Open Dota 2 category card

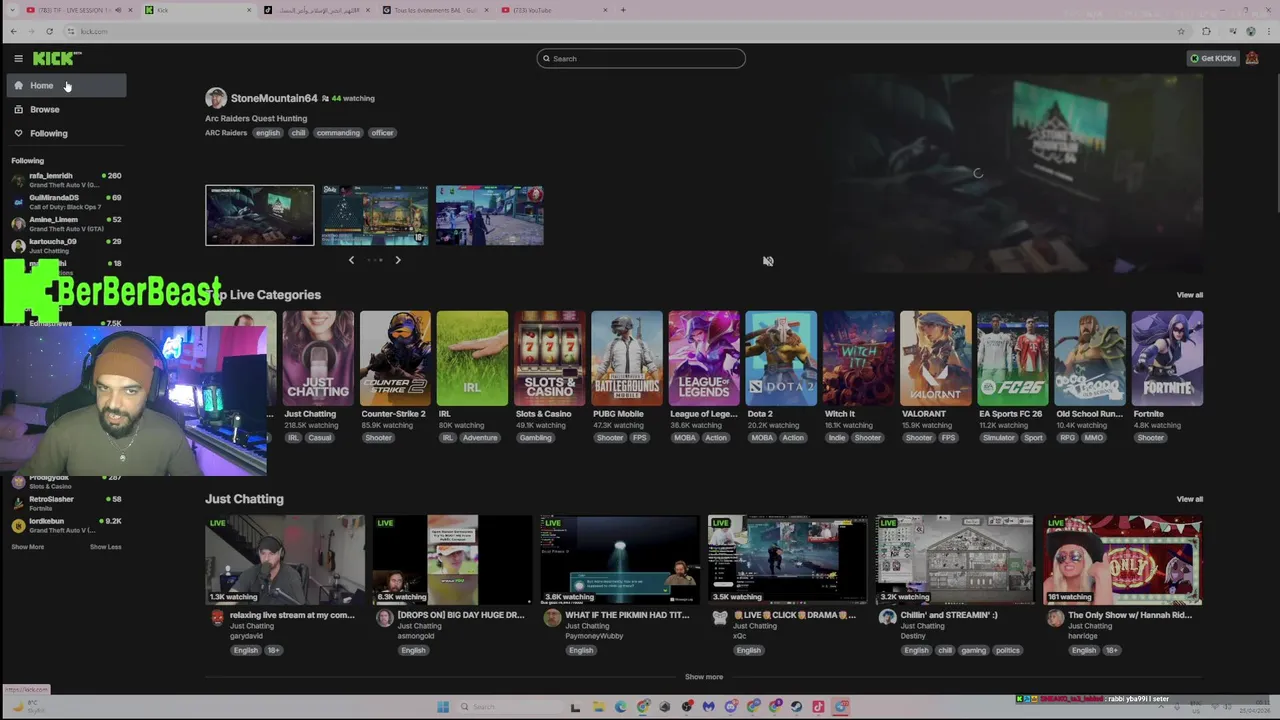coord(781,358)
